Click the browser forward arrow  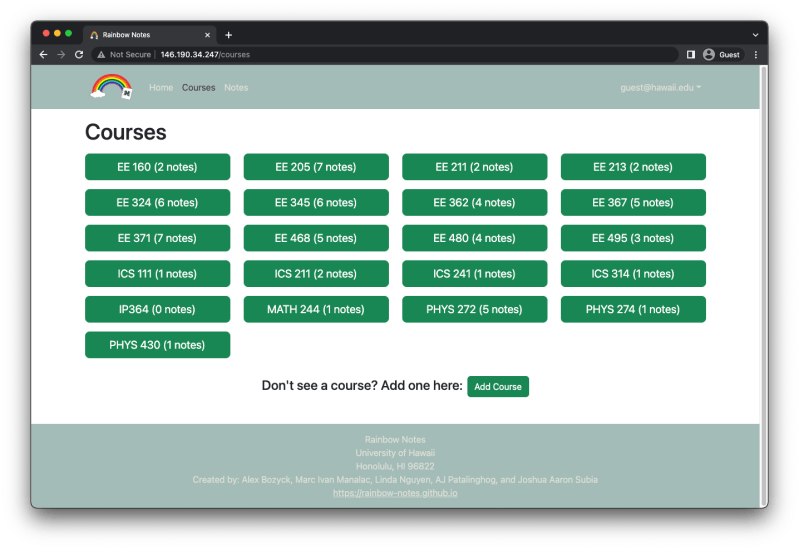pyautogui.click(x=61, y=55)
